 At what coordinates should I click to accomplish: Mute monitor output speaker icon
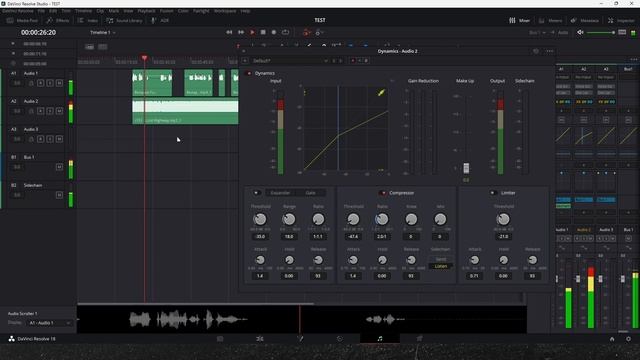click(x=580, y=32)
